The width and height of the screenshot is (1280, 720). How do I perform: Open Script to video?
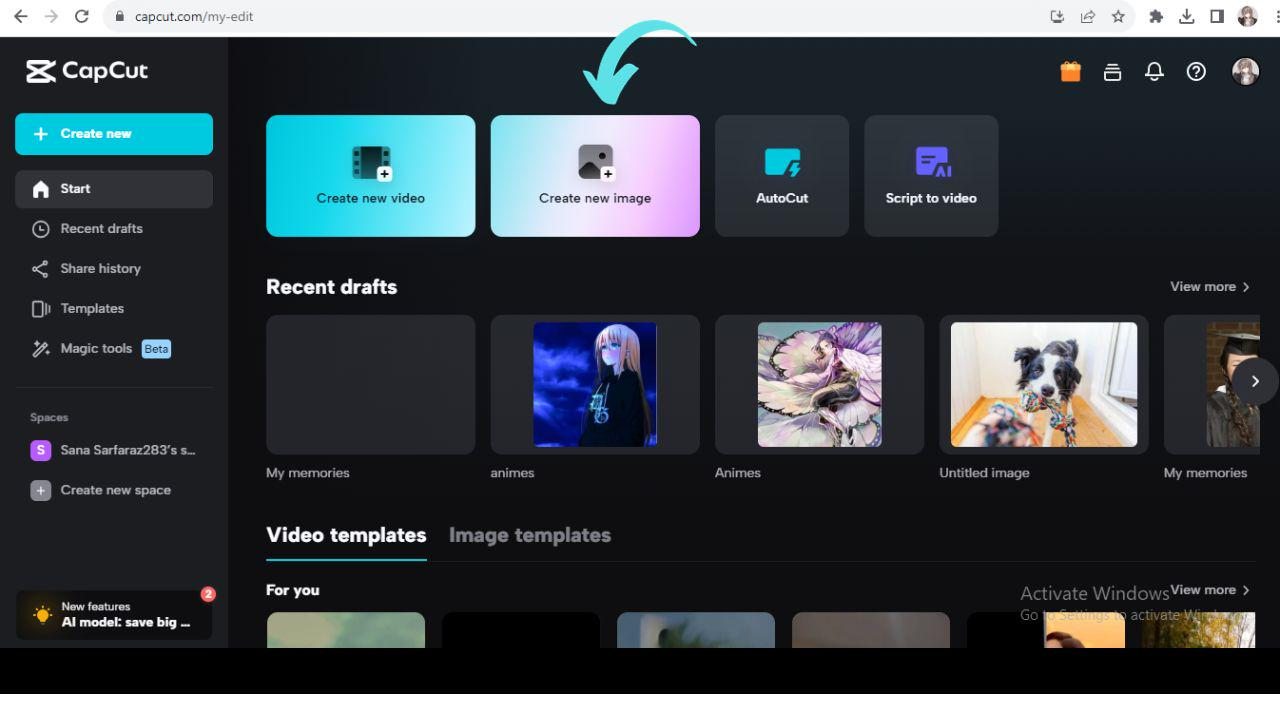pos(931,176)
